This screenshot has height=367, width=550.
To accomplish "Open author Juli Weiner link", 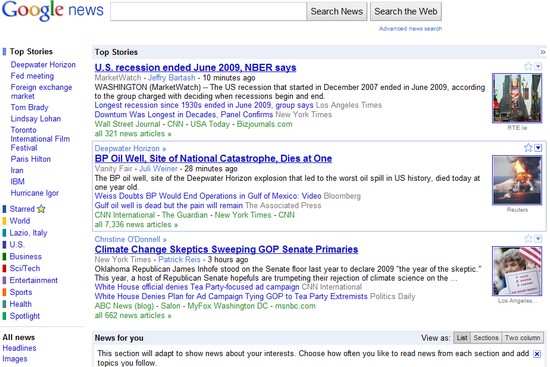I will (x=158, y=168).
